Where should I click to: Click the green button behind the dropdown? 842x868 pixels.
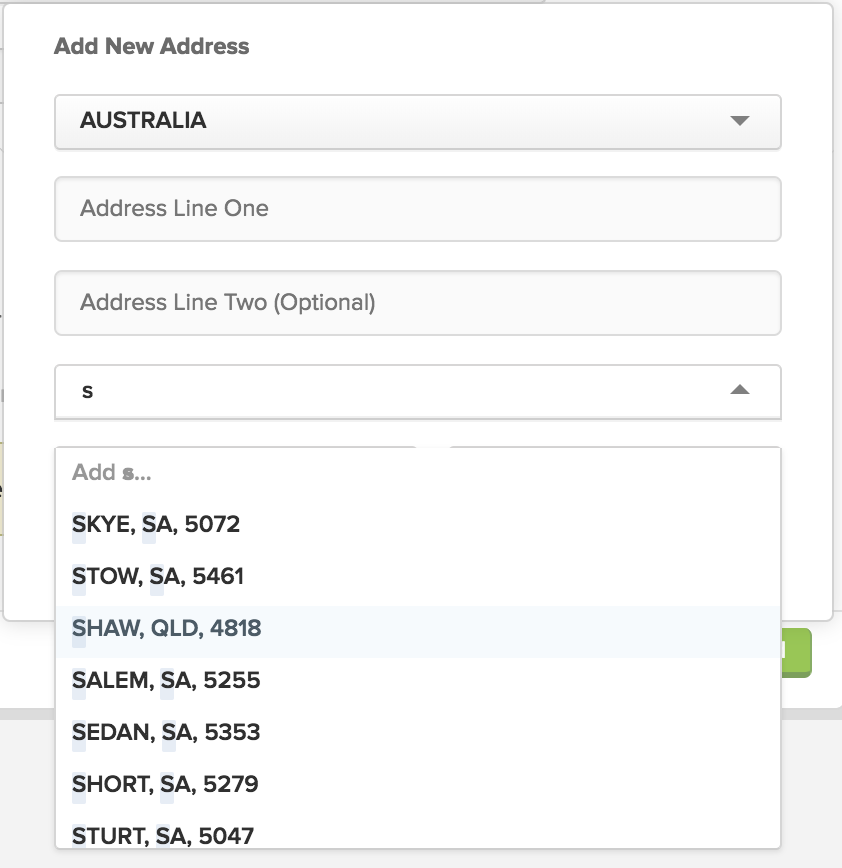797,653
